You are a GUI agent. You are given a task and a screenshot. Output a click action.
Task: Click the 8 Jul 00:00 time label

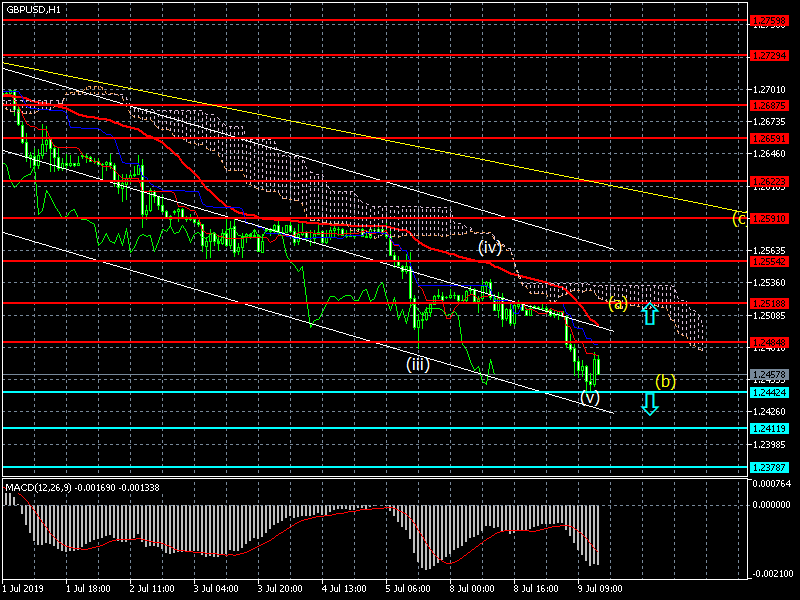[472, 589]
